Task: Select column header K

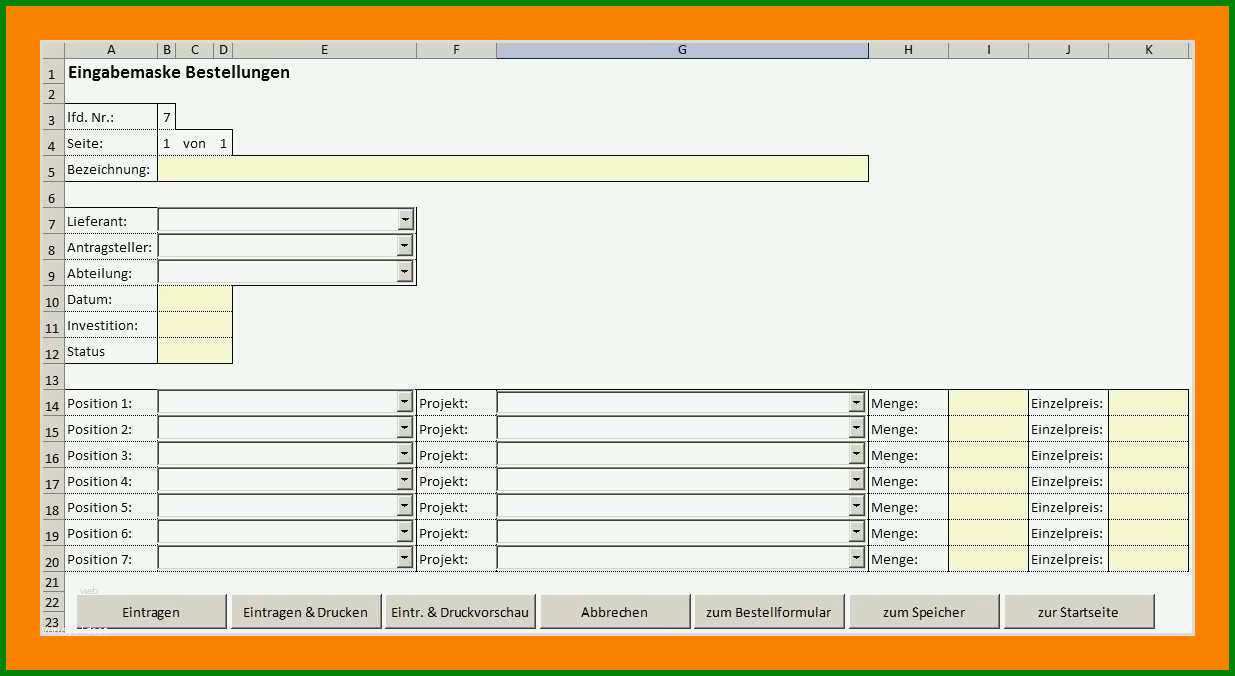Action: click(1149, 50)
